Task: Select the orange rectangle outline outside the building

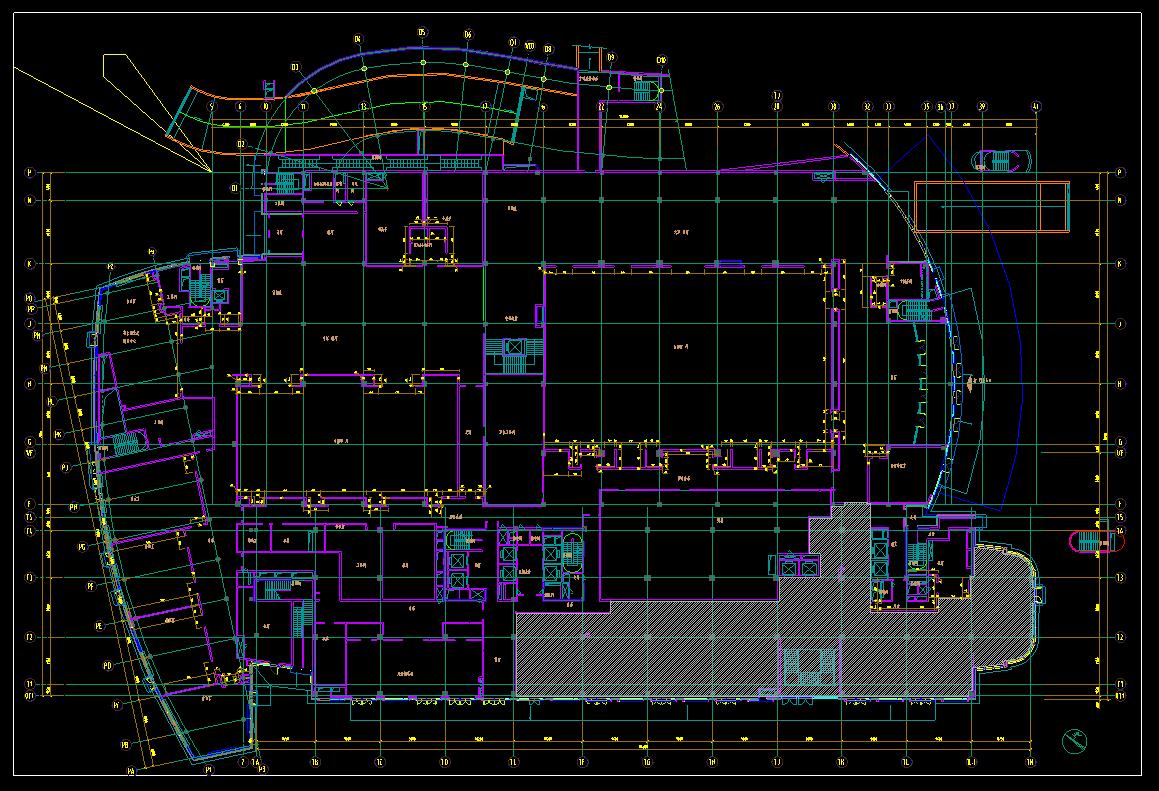Action: [992, 206]
